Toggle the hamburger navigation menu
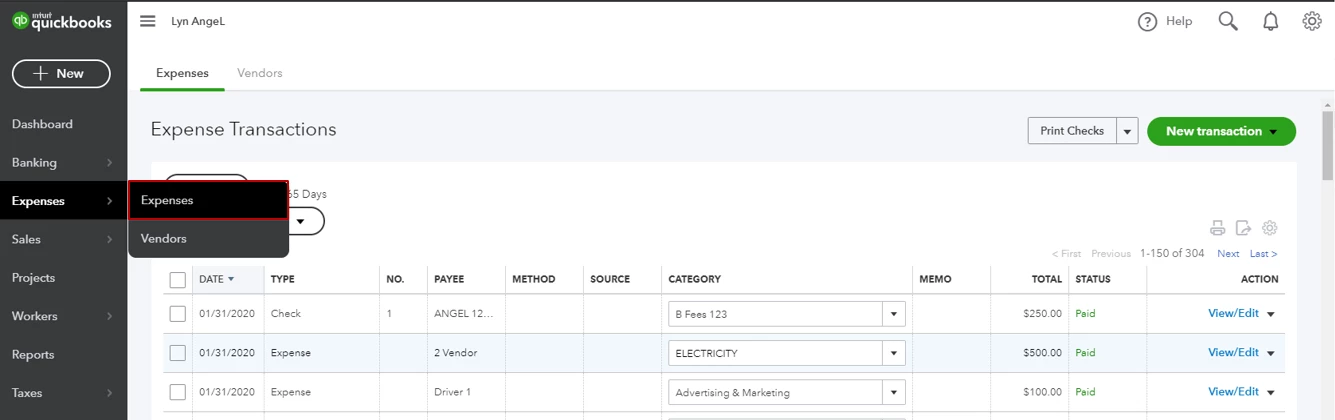 (148, 21)
